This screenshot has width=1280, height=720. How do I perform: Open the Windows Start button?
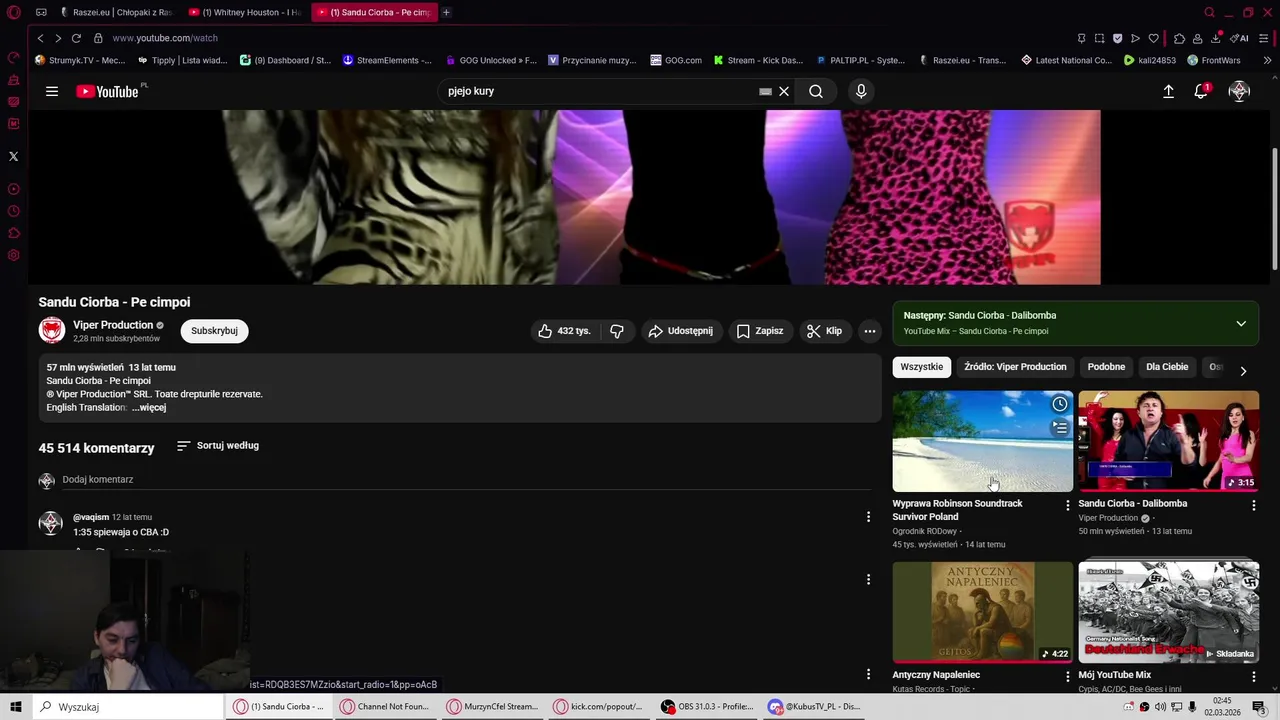tap(16, 707)
